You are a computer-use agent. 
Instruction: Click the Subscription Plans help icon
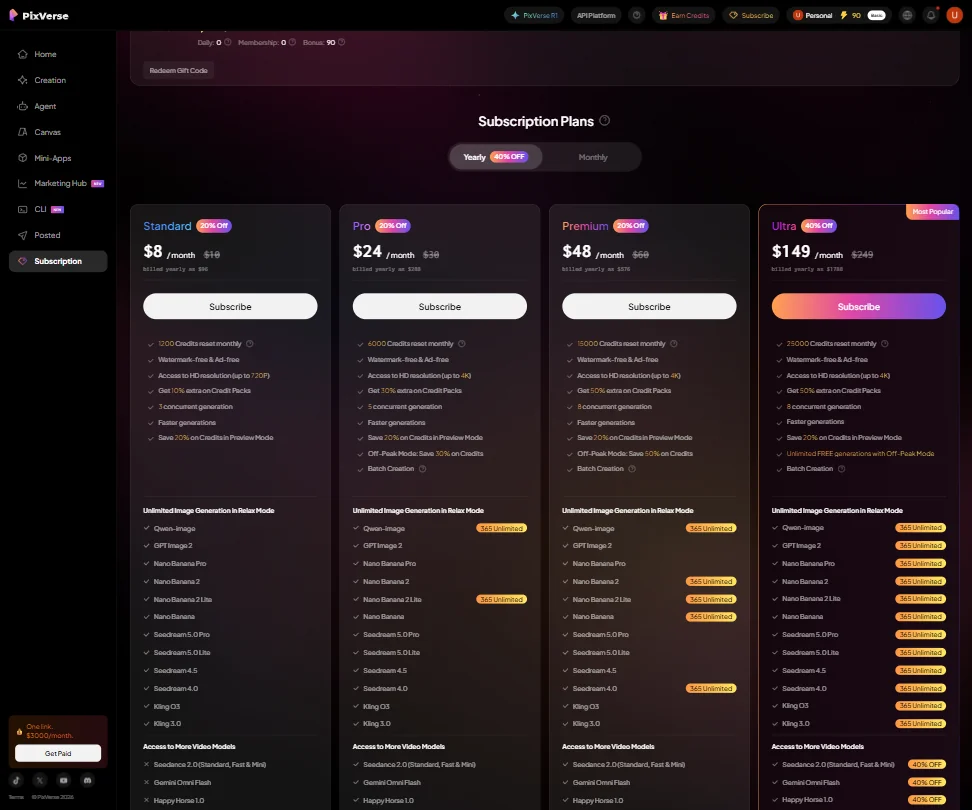[x=604, y=121]
